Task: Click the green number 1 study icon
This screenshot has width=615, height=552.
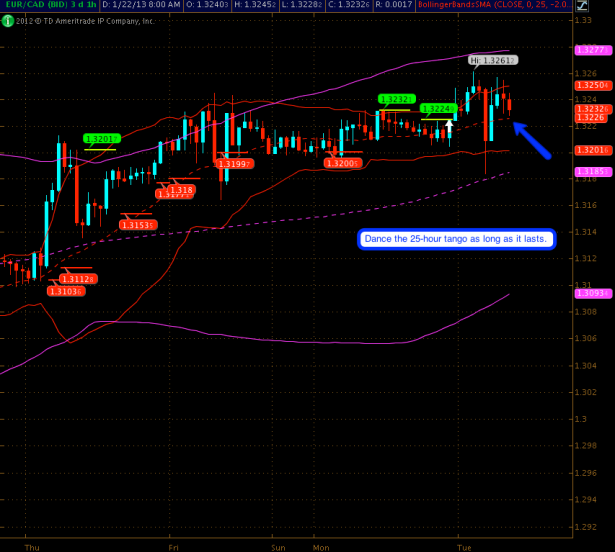Action: point(7,20)
